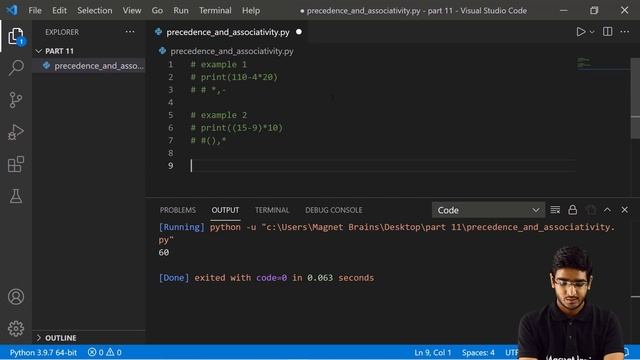Restore down the VS Code window
The width and height of the screenshot is (640, 360).
tap(594, 11)
